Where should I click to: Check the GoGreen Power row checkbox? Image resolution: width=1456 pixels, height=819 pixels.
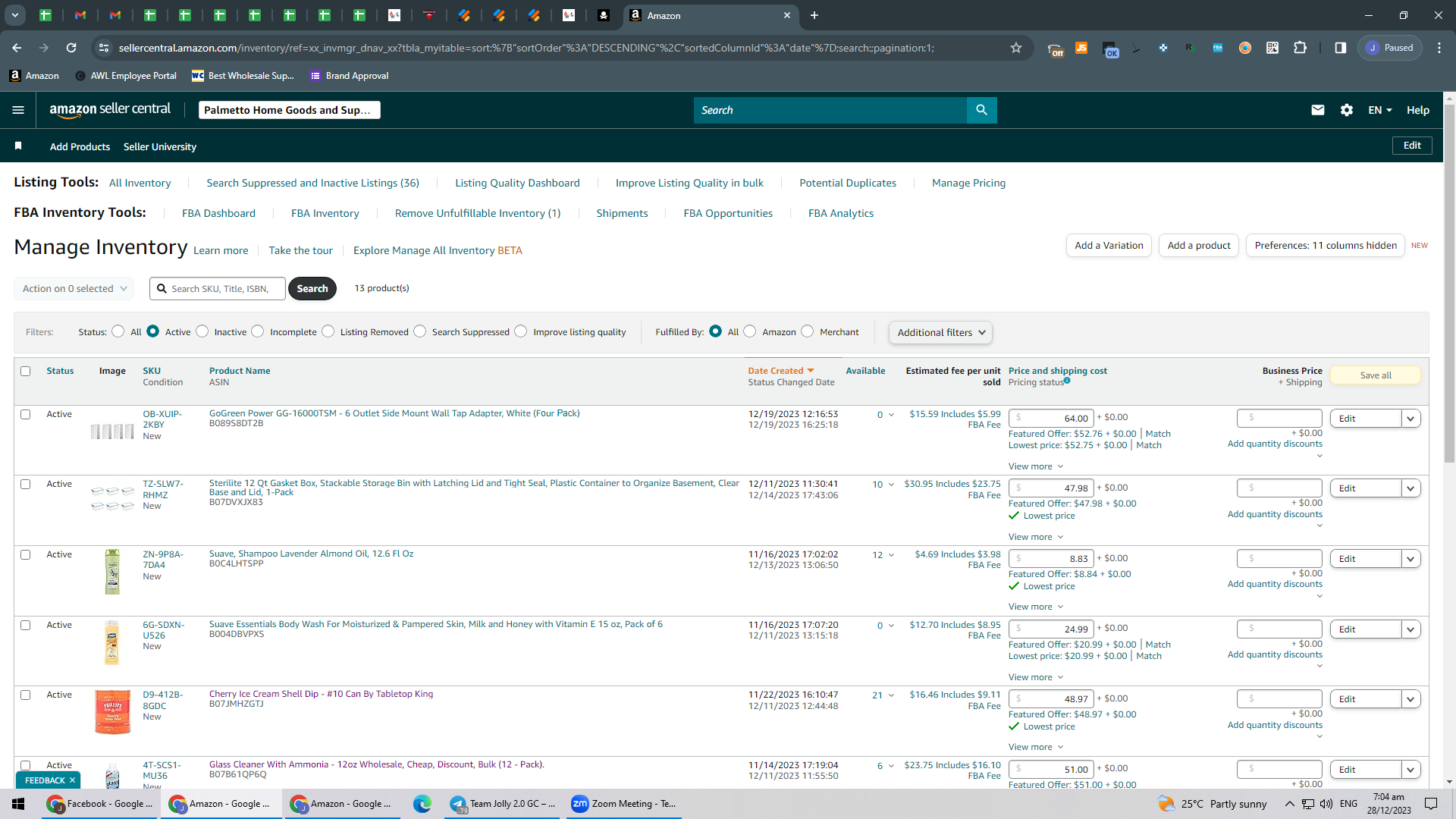(x=26, y=414)
